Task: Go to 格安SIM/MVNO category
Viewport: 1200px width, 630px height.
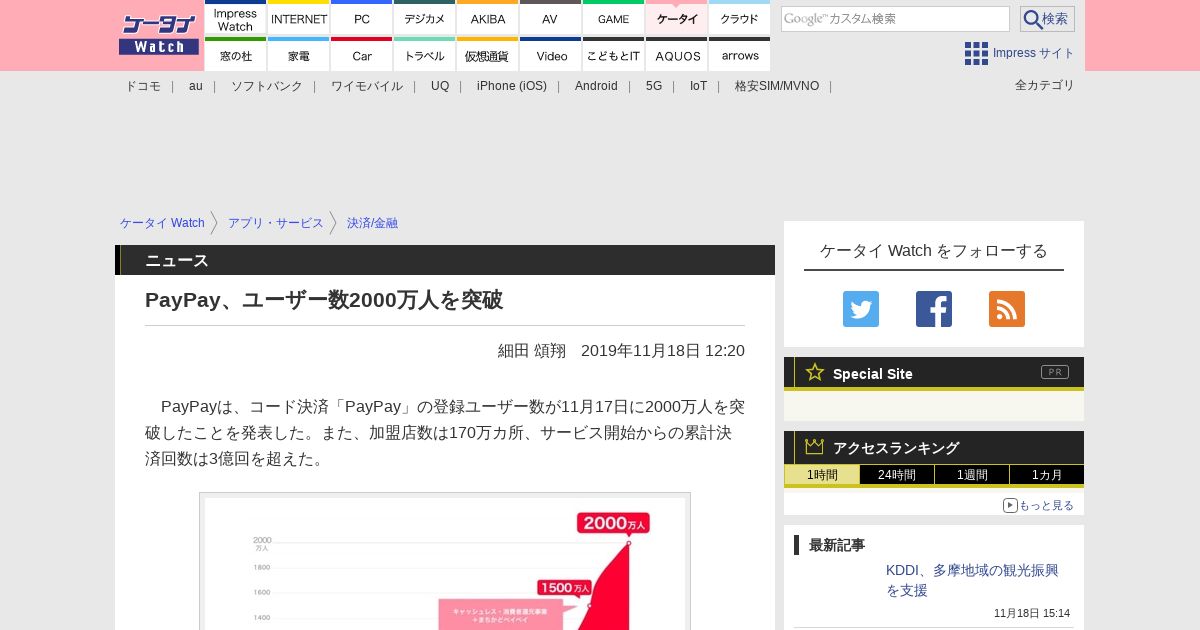Action: 777,86
